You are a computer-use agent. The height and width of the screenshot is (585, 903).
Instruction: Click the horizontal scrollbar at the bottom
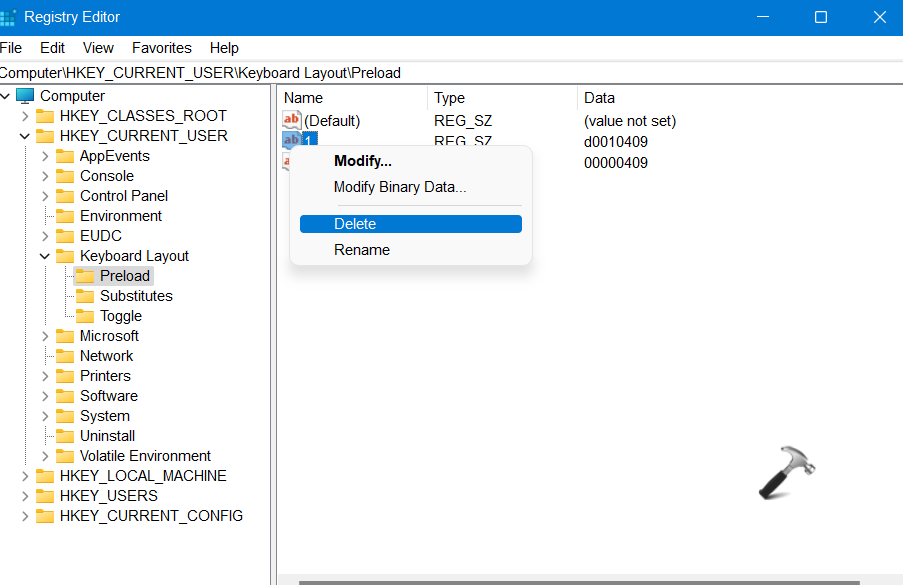click(x=590, y=580)
